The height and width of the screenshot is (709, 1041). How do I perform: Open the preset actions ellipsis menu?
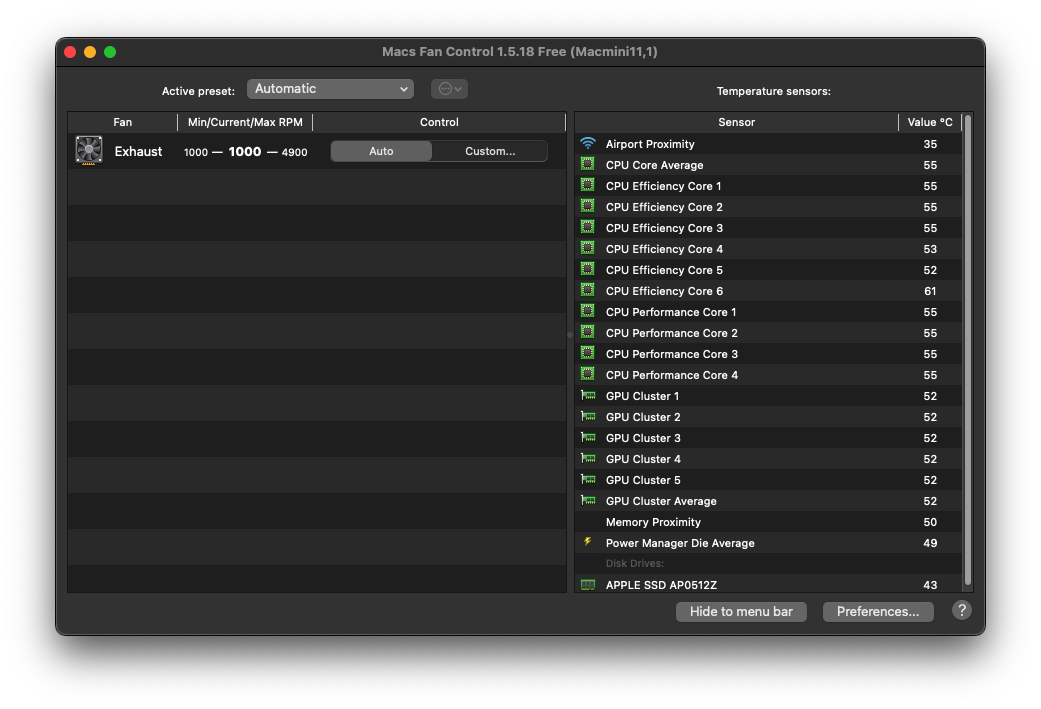(x=449, y=89)
